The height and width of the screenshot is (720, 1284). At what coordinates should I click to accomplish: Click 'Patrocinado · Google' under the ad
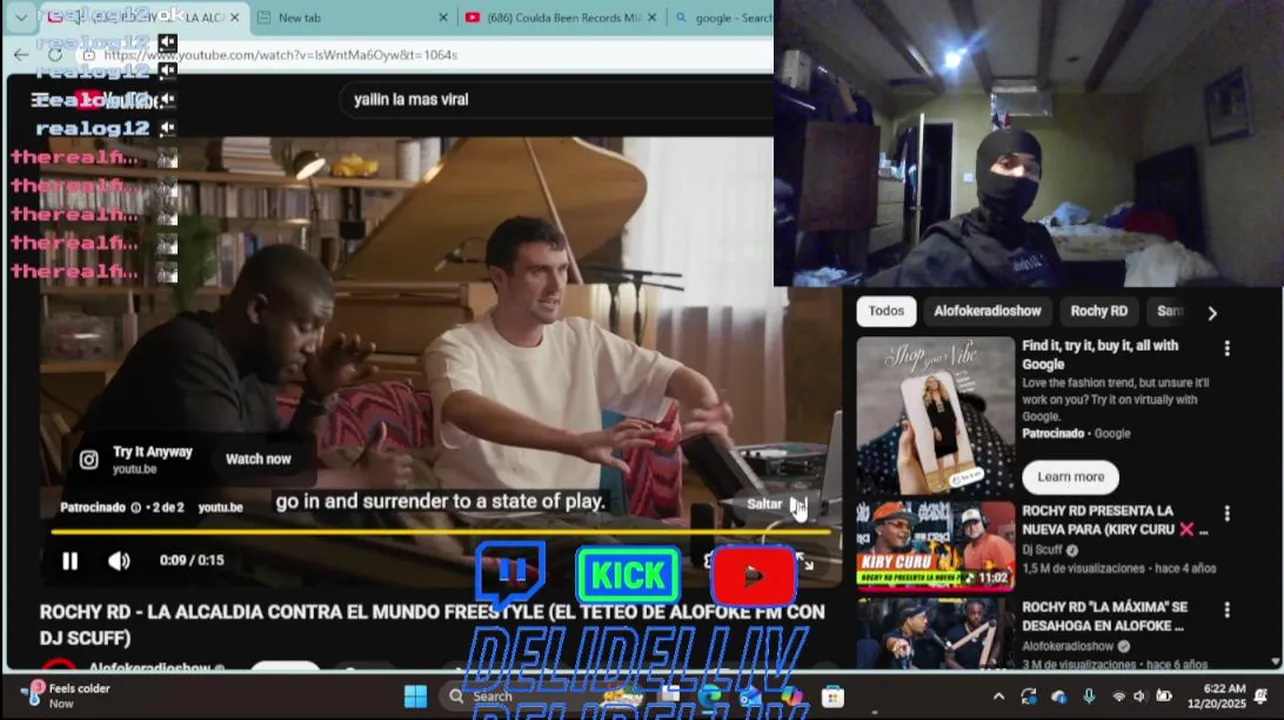tap(1076, 433)
